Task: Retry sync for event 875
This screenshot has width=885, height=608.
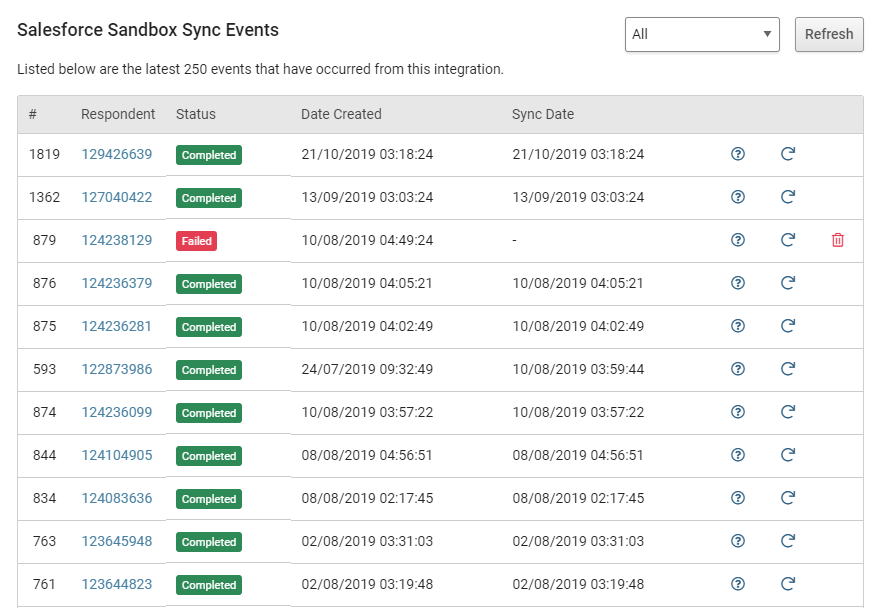Action: click(x=788, y=326)
